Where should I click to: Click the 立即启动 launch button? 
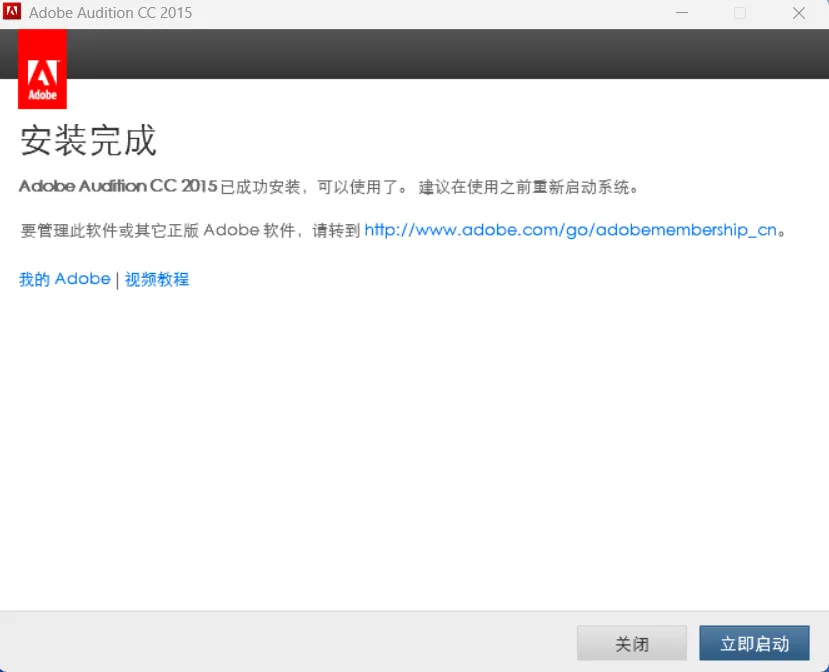[754, 643]
